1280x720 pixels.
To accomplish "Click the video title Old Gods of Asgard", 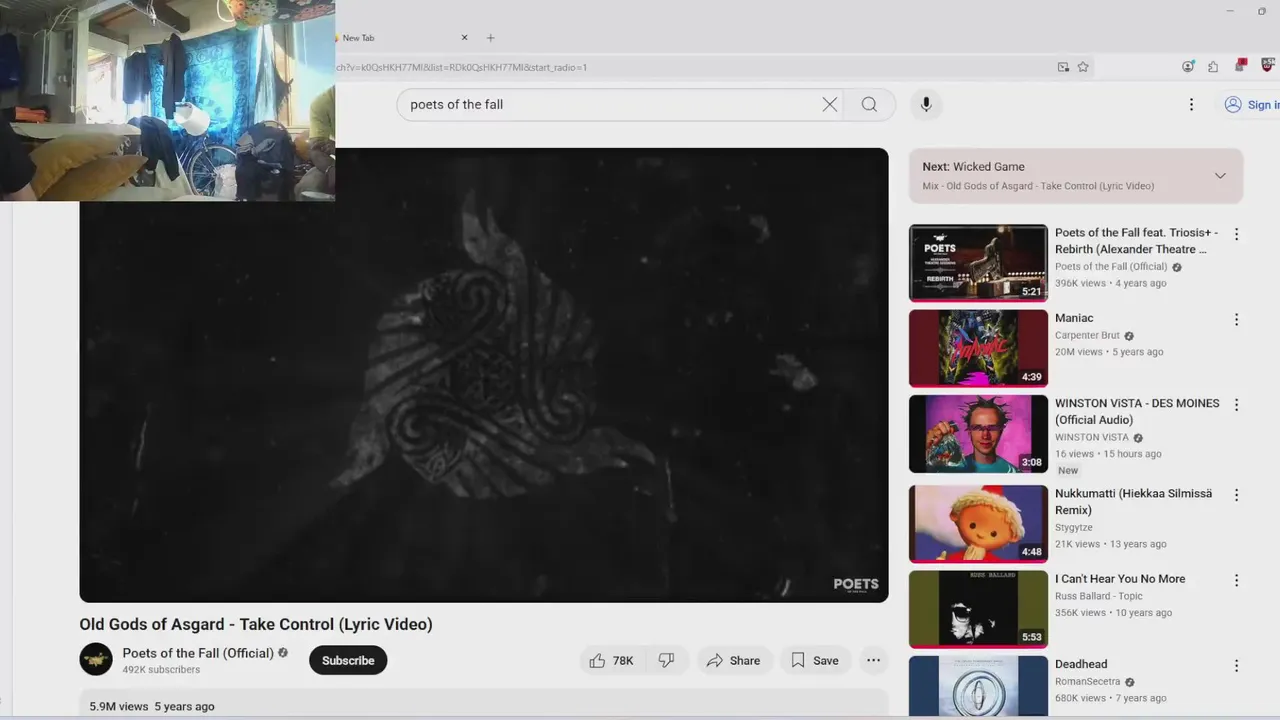I will [256, 624].
